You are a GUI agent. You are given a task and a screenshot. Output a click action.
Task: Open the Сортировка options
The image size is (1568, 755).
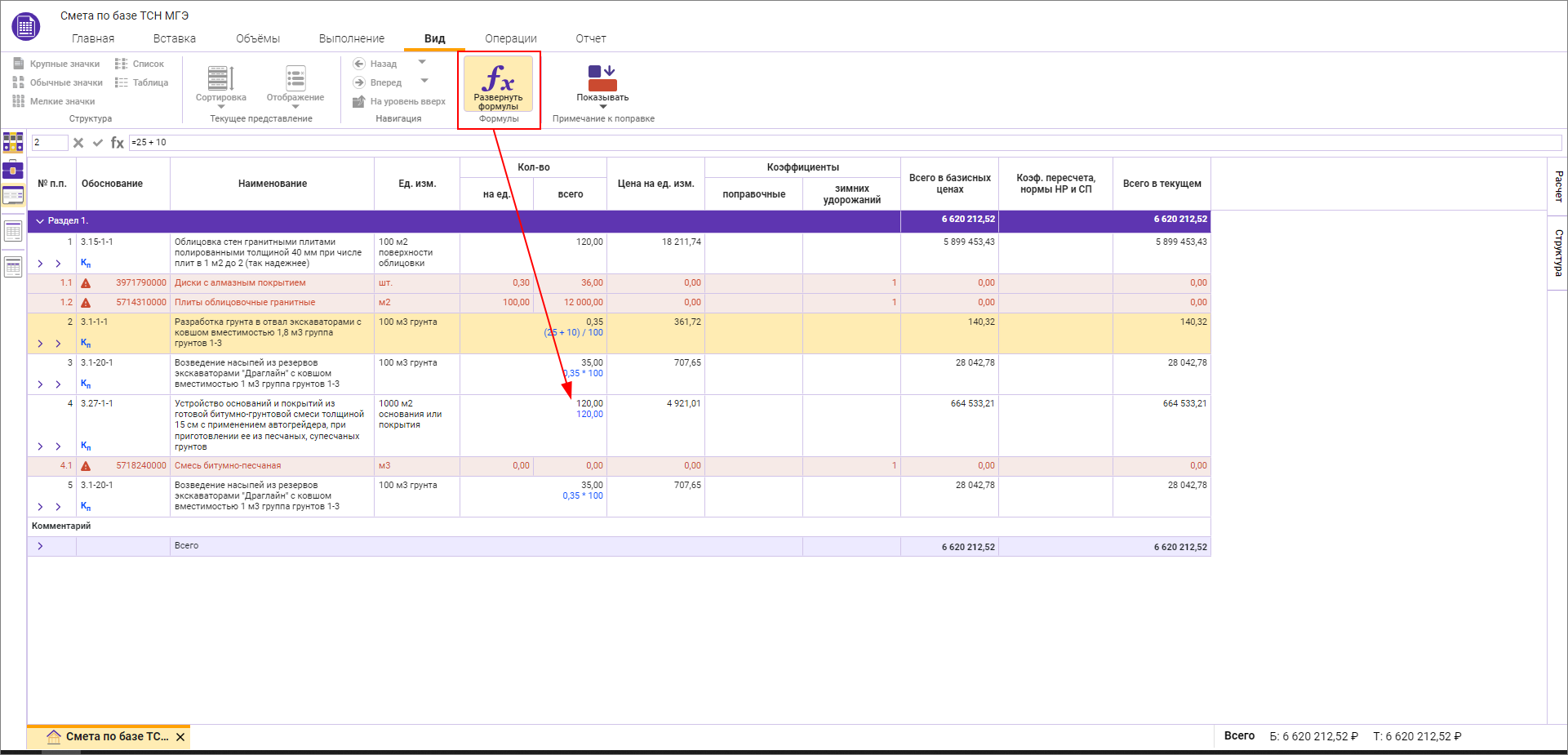coord(220,87)
